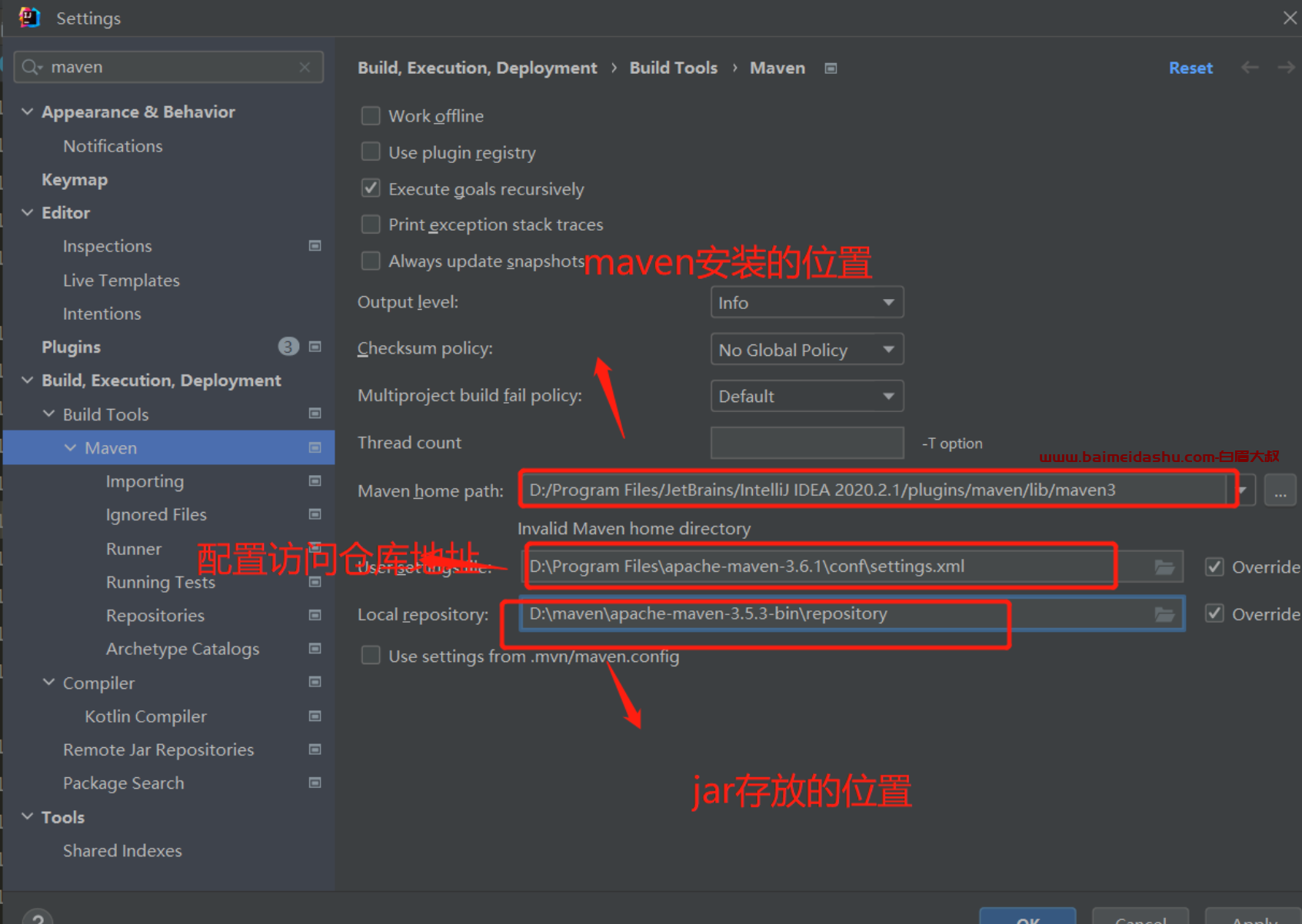Collapse the Maven tree node
This screenshot has width=1302, height=924.
click(x=70, y=447)
